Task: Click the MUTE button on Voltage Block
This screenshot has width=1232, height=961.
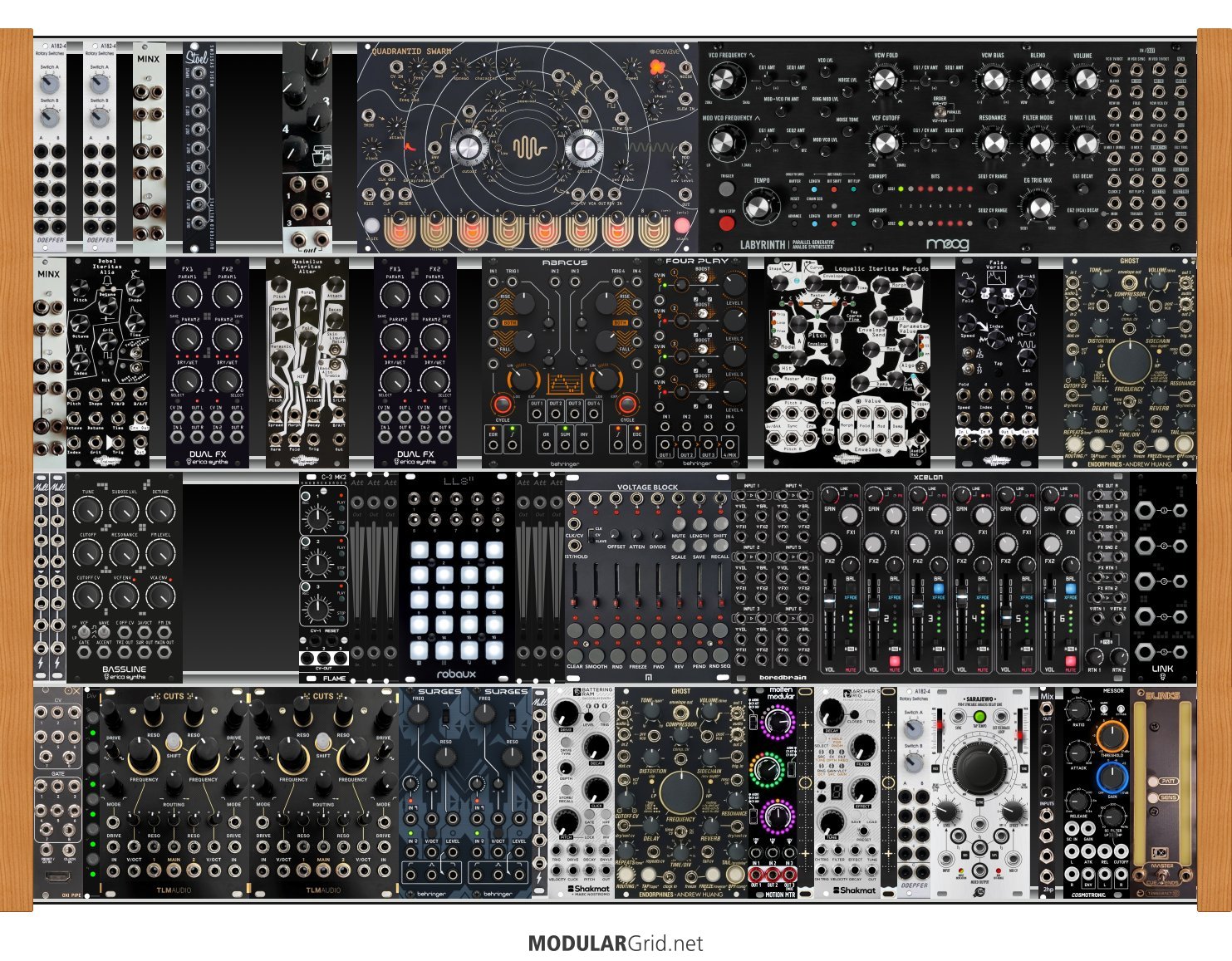Action: click(x=679, y=524)
